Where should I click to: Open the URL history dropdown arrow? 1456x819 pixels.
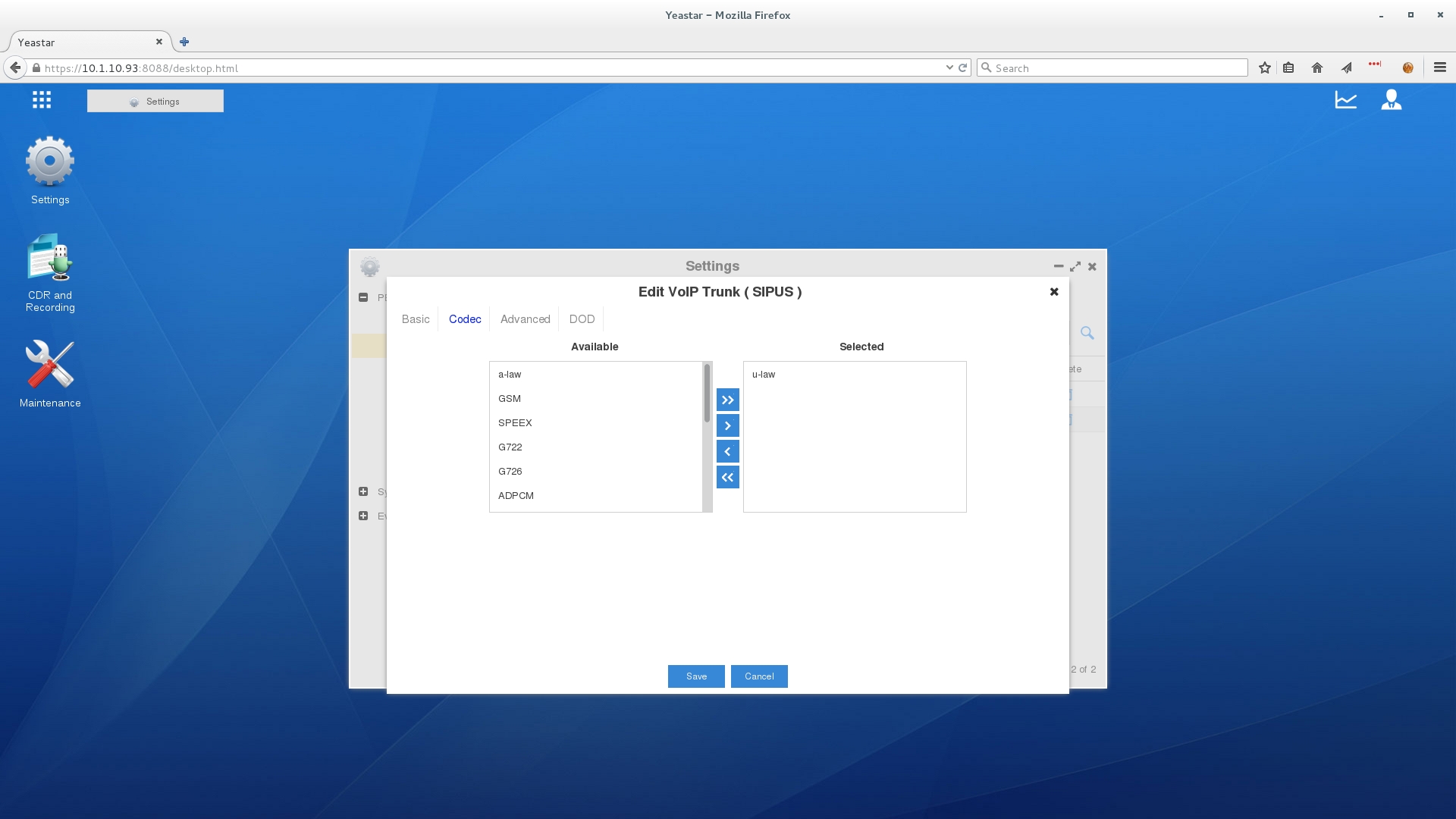coord(949,67)
